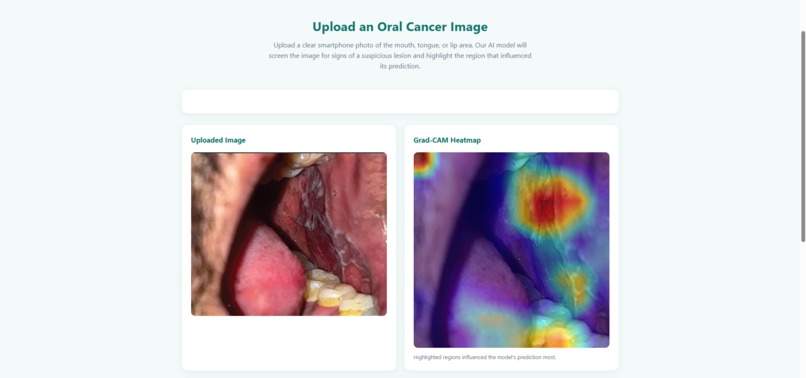Click the Grad-CAM heatmap image
Viewport: 806px width, 378px height.
point(511,250)
